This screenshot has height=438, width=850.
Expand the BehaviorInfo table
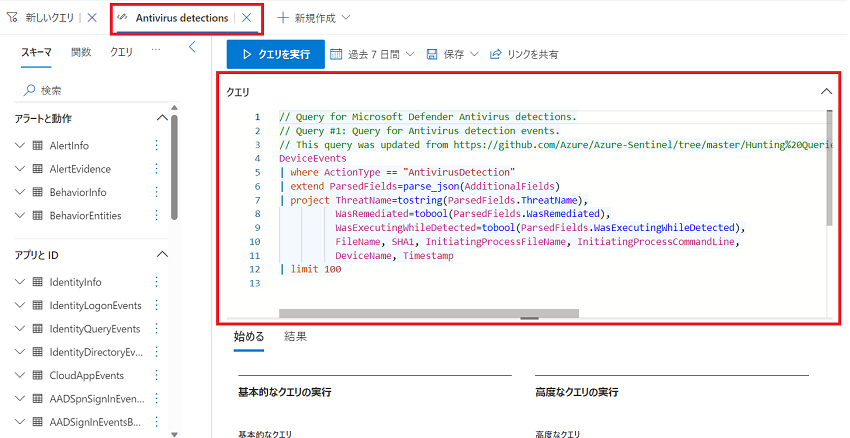pyautogui.click(x=21, y=192)
